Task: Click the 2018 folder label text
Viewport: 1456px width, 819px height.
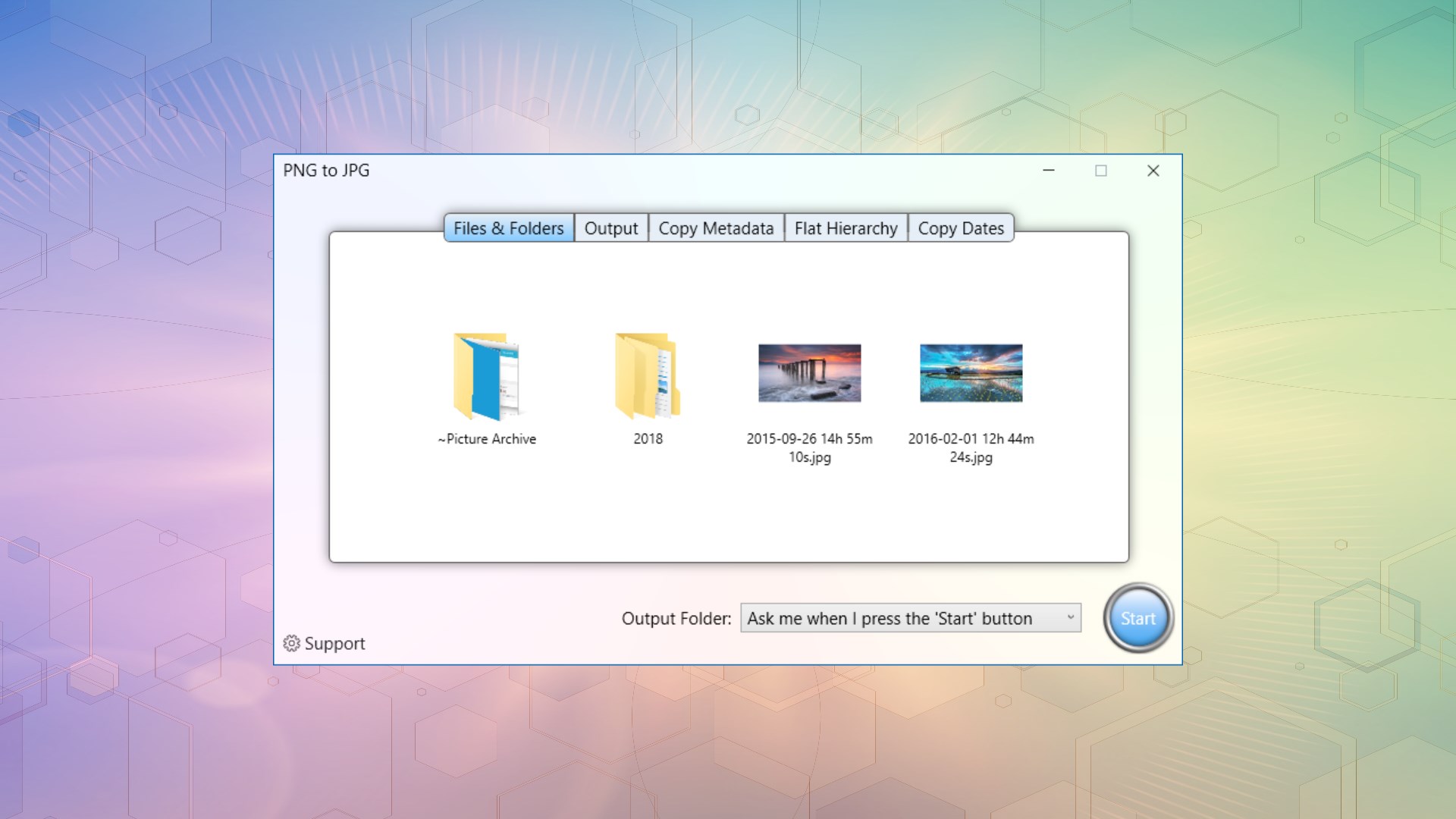Action: tap(648, 439)
